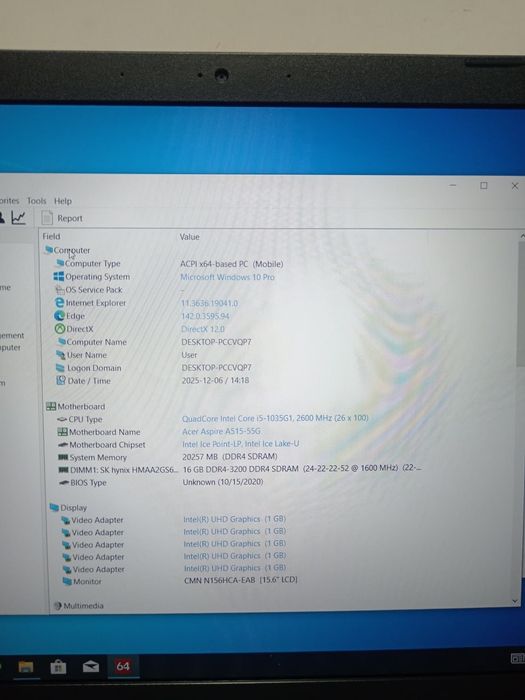The height and width of the screenshot is (700, 525).
Task: Open the Edge version 142.0.3595.94 link
Action: (x=205, y=316)
